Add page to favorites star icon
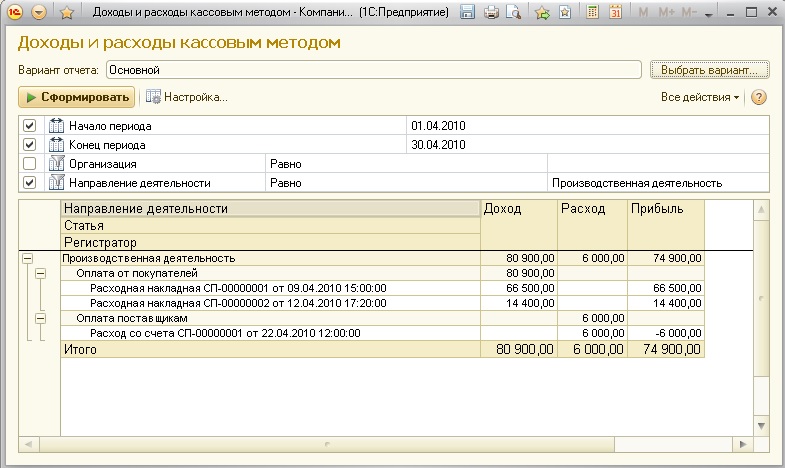The image size is (785, 468). pyautogui.click(x=67, y=13)
